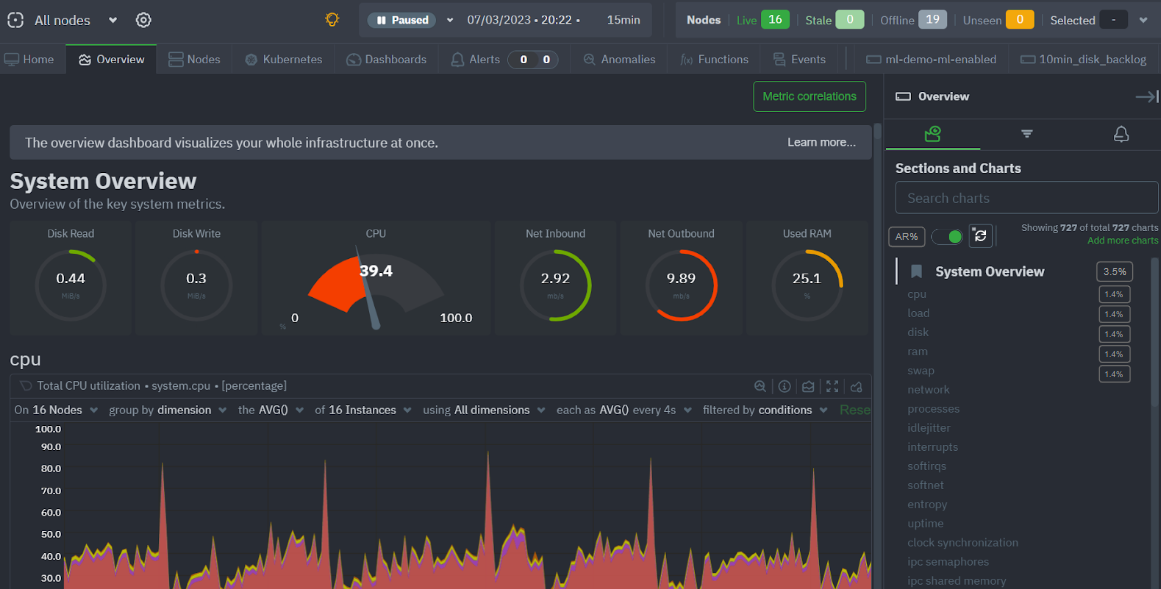This screenshot has width=1161, height=589.
Task: Open the chart information icon
Action: pos(784,386)
